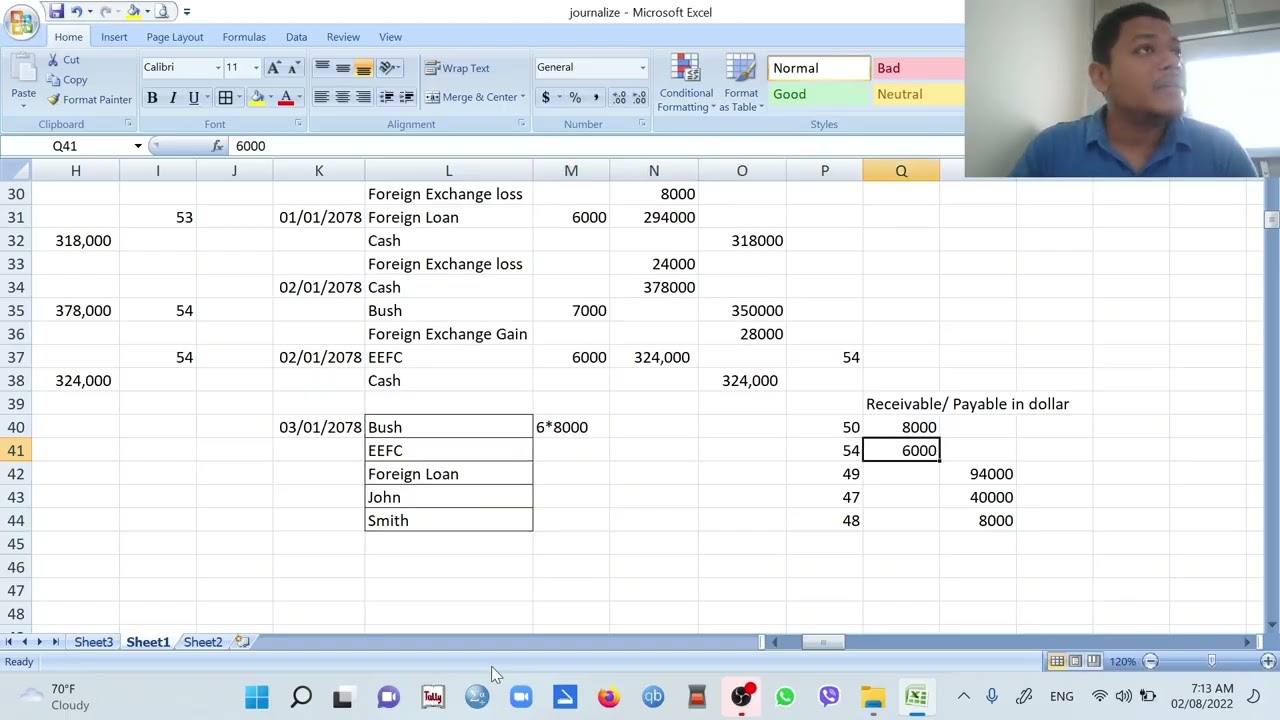1280x720 pixels.
Task: Switch to the Sheet3 worksheet tab
Action: pos(93,642)
